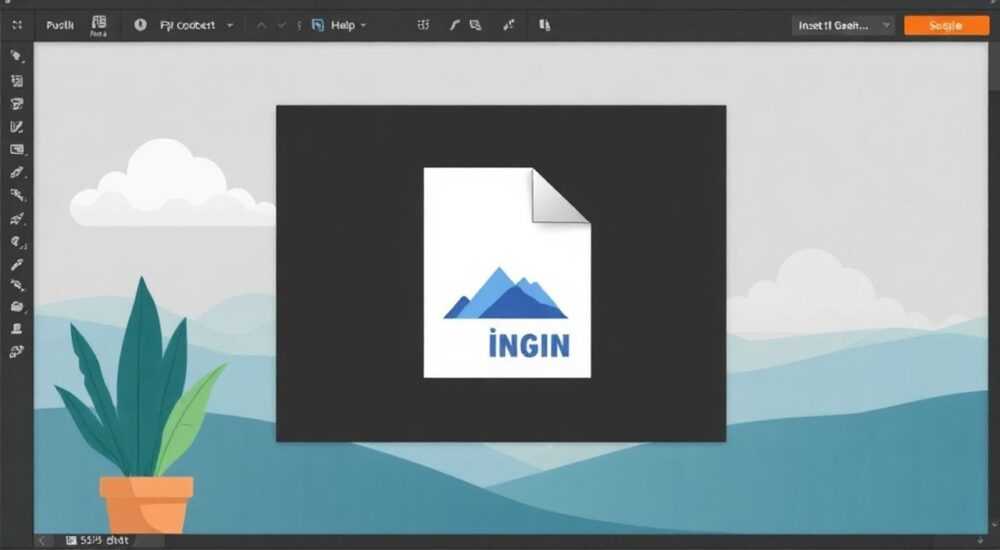Click the up-arrow chevron in the top bar

tap(261, 26)
